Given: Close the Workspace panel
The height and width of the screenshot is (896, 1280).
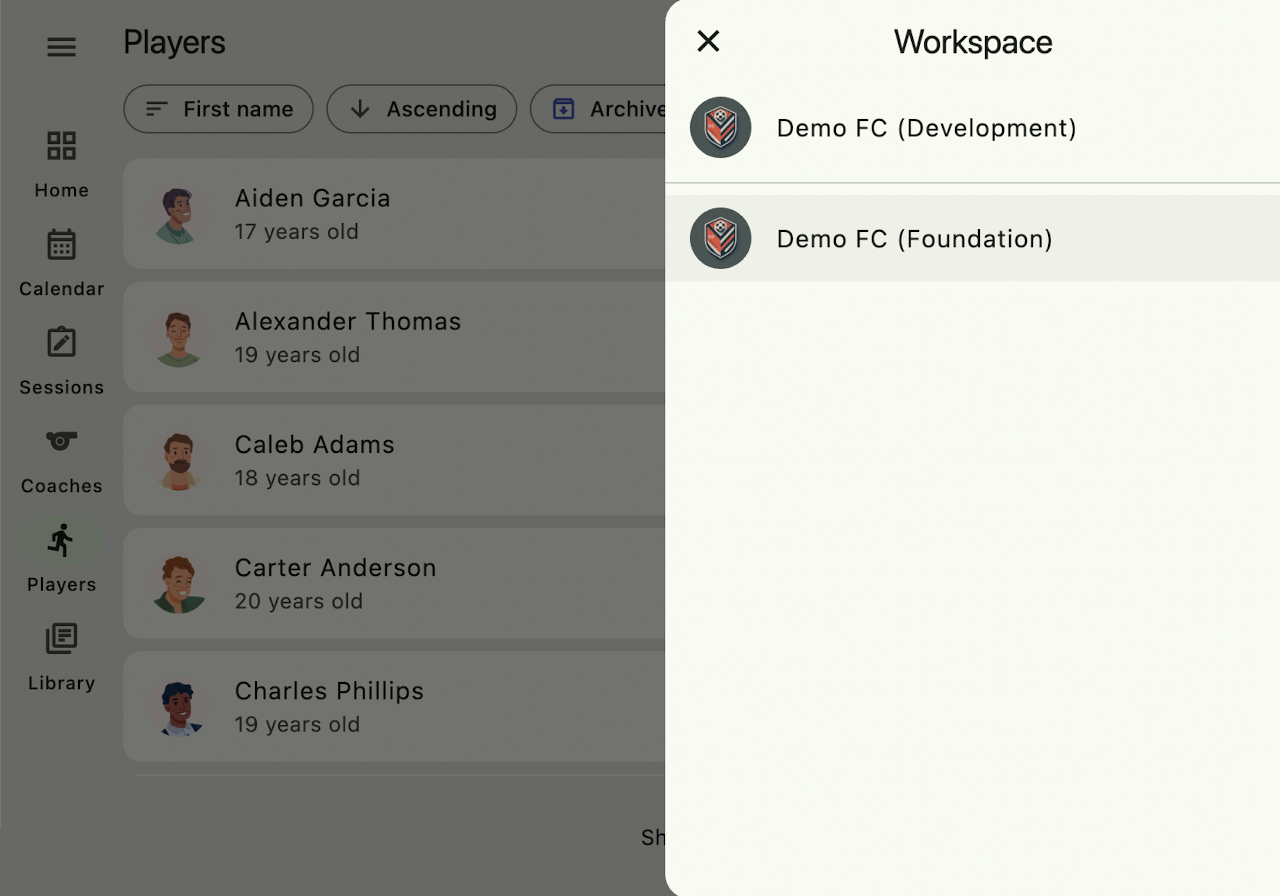Looking at the screenshot, I should click(x=708, y=41).
